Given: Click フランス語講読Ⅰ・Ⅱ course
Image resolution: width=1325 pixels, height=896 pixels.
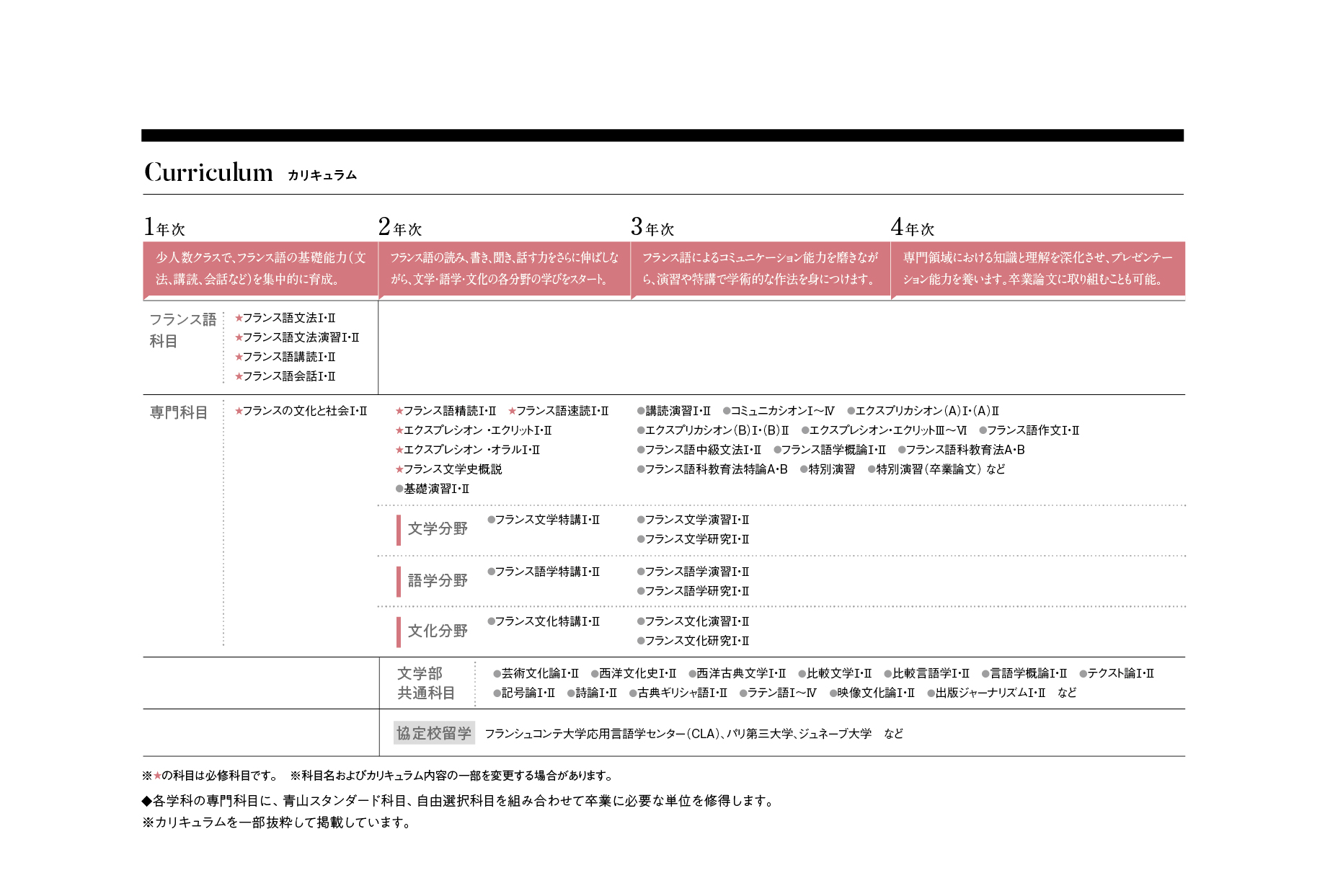Looking at the screenshot, I should tap(285, 357).
